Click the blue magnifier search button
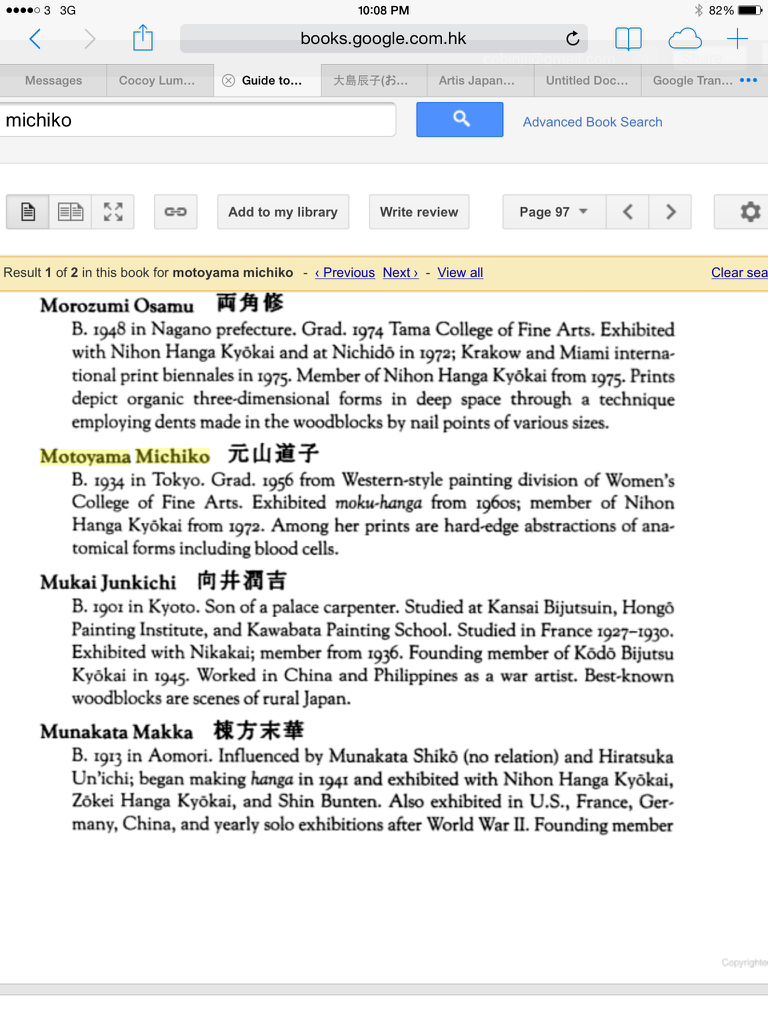Screen dimensions: 768x1024 pyautogui.click(x=460, y=120)
